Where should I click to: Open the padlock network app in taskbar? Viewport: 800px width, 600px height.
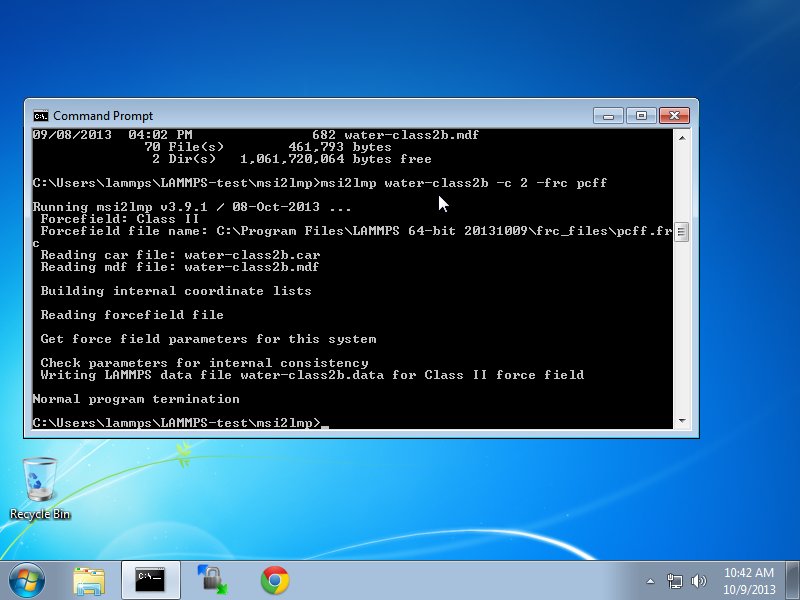tap(212, 580)
